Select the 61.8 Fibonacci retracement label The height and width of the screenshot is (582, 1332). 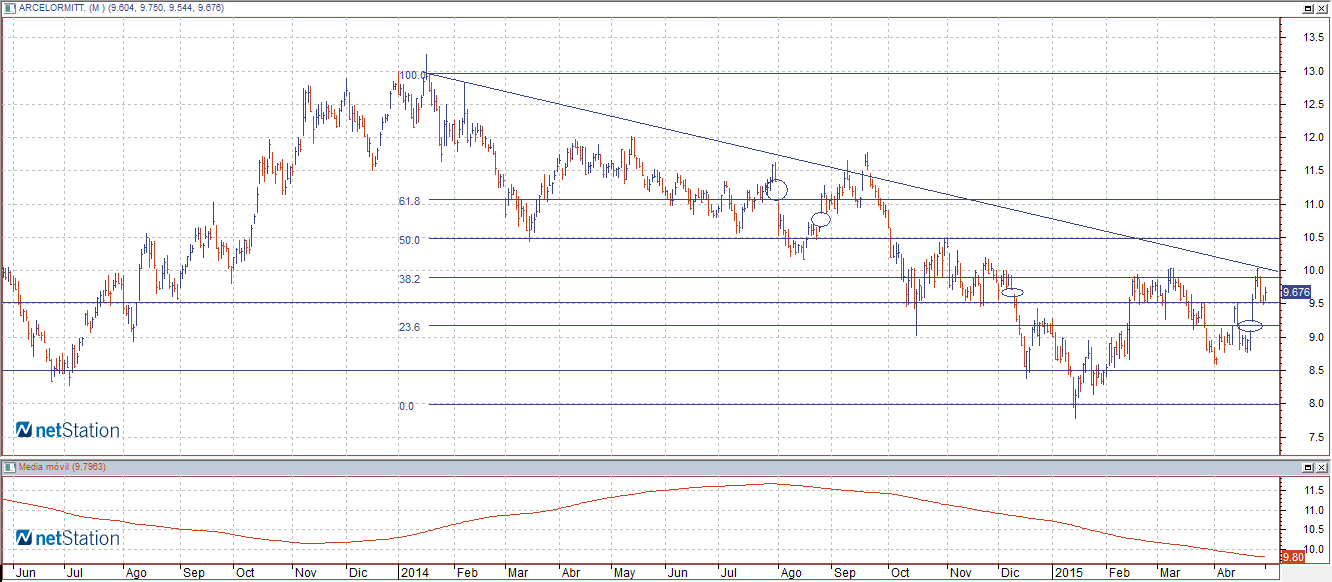[408, 201]
